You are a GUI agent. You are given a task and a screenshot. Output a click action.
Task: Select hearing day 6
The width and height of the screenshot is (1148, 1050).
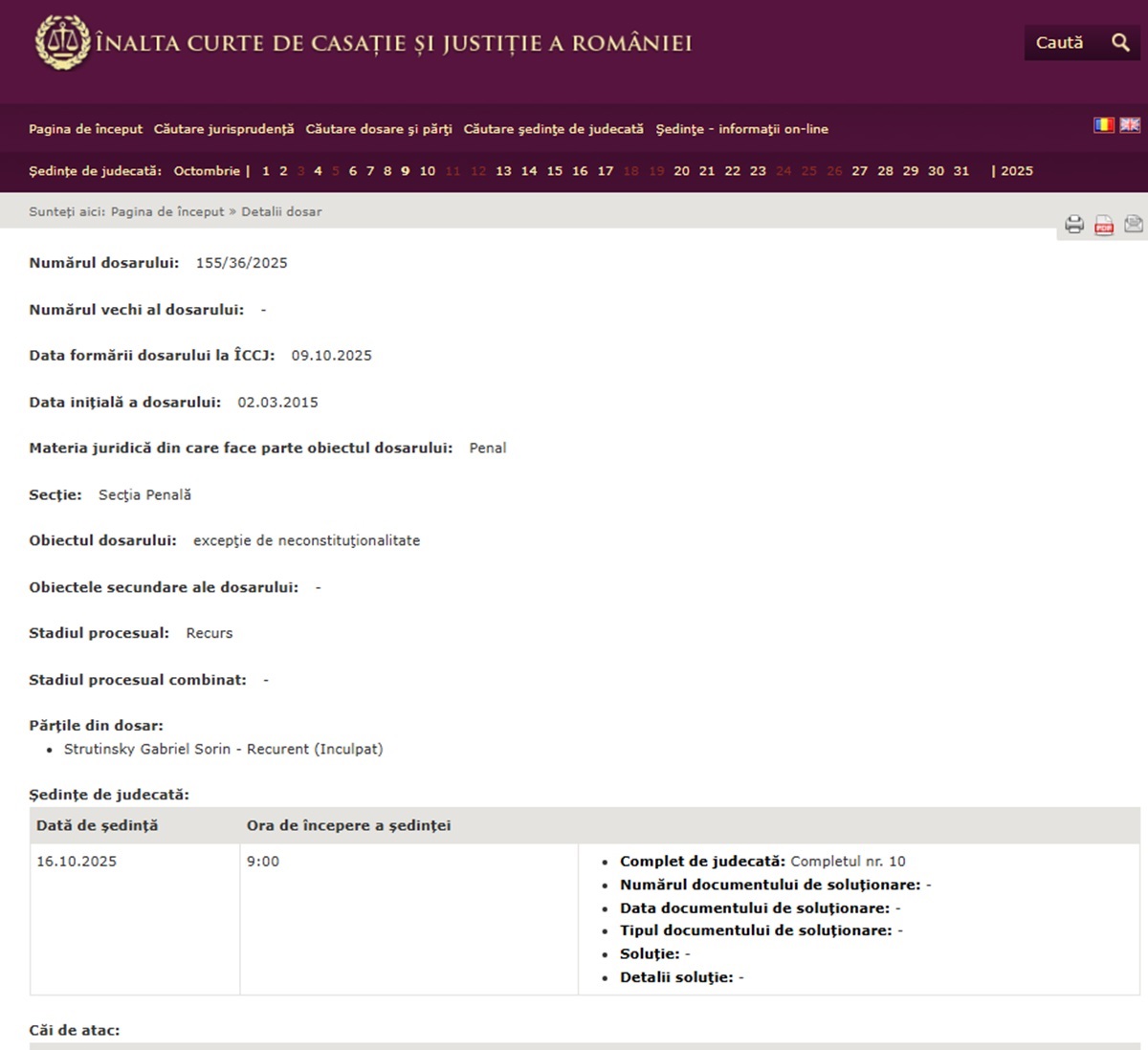coord(353,171)
